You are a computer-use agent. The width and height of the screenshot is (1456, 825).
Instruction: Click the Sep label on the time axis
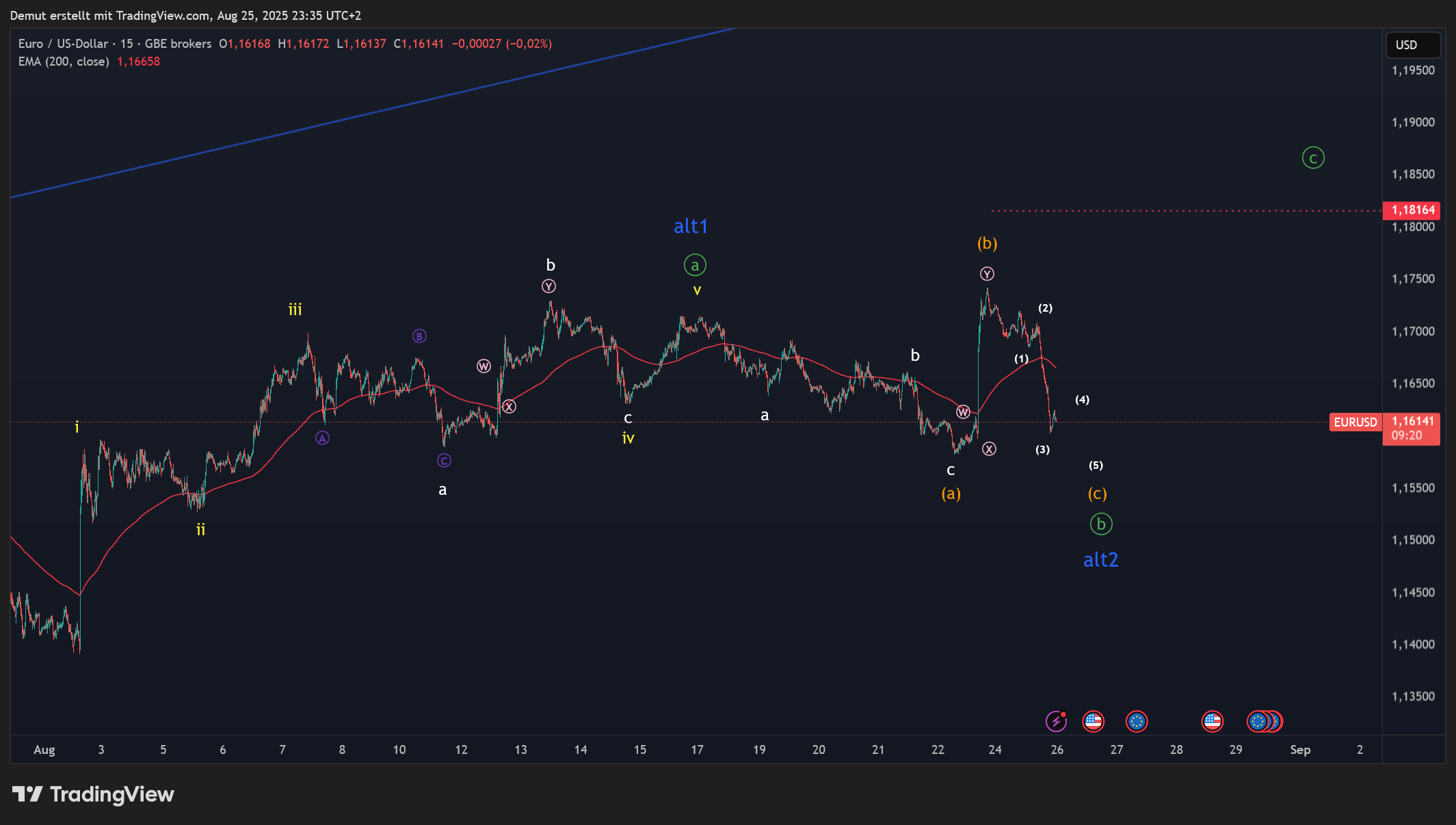1300,750
